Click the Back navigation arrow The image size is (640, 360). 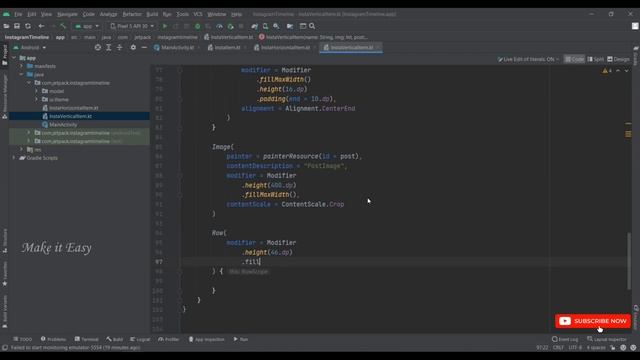tap(41, 26)
